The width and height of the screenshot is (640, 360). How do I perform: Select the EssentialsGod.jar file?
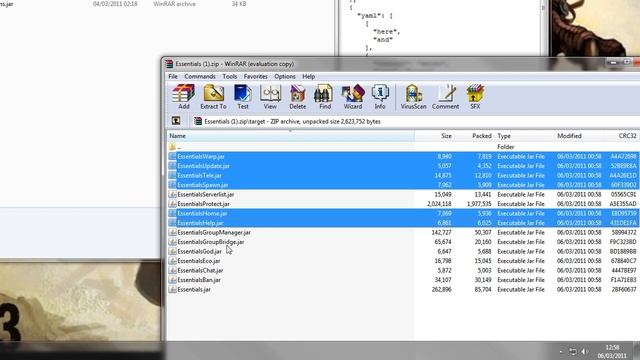pos(403,251)
